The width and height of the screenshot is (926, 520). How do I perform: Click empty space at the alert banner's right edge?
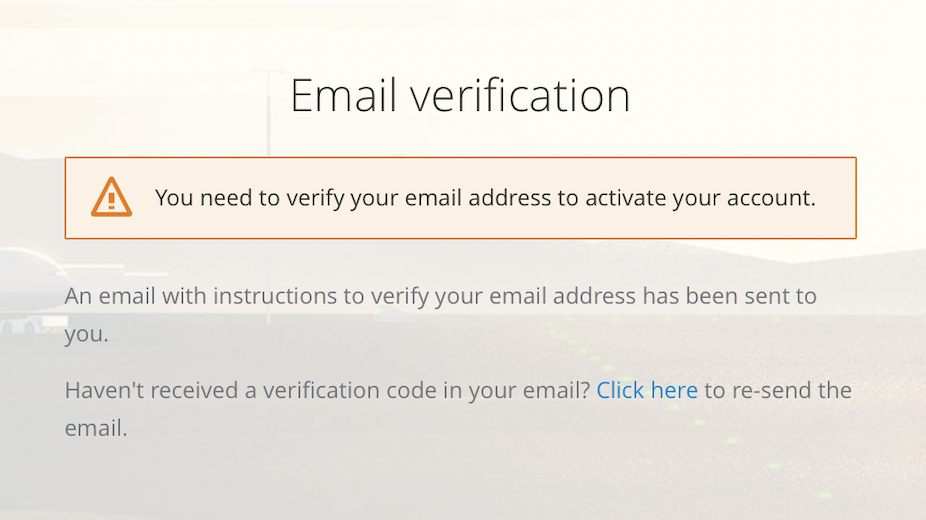pos(838,198)
